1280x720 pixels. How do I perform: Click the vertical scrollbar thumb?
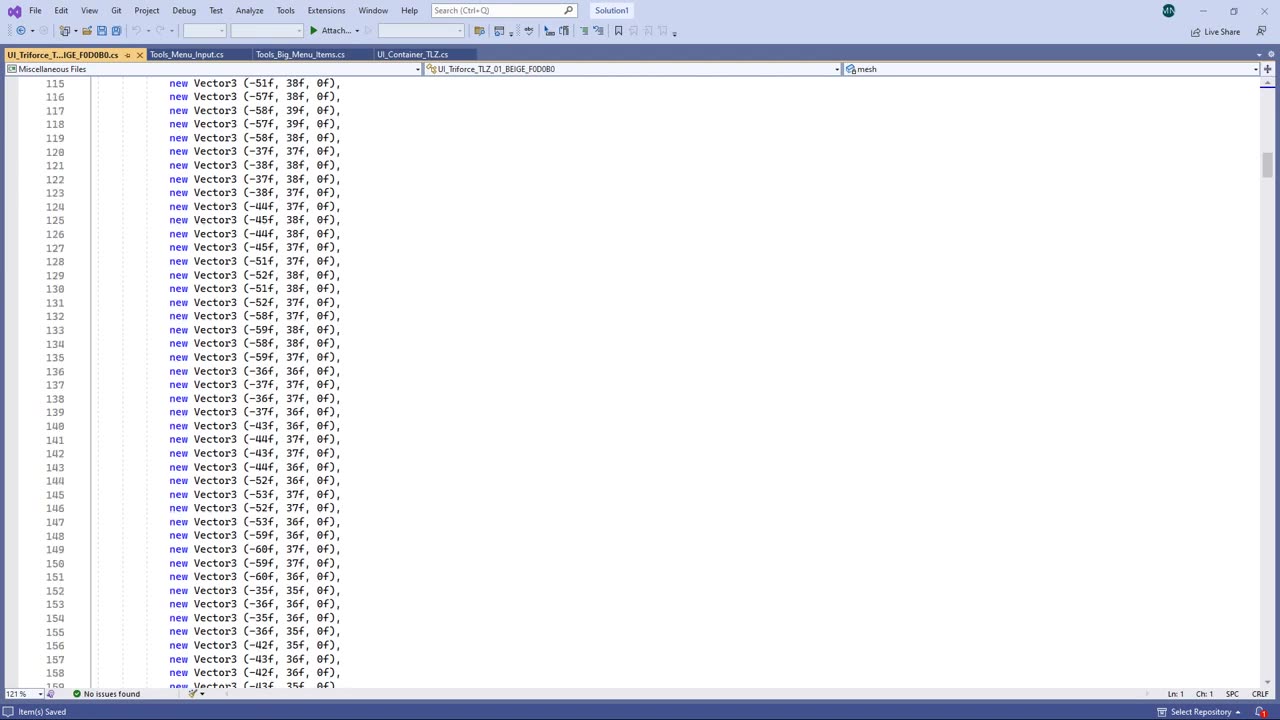(x=1267, y=165)
